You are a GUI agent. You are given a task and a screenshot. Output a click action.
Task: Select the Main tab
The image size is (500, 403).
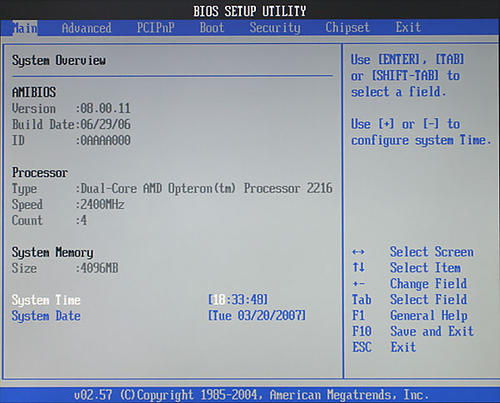tap(25, 28)
